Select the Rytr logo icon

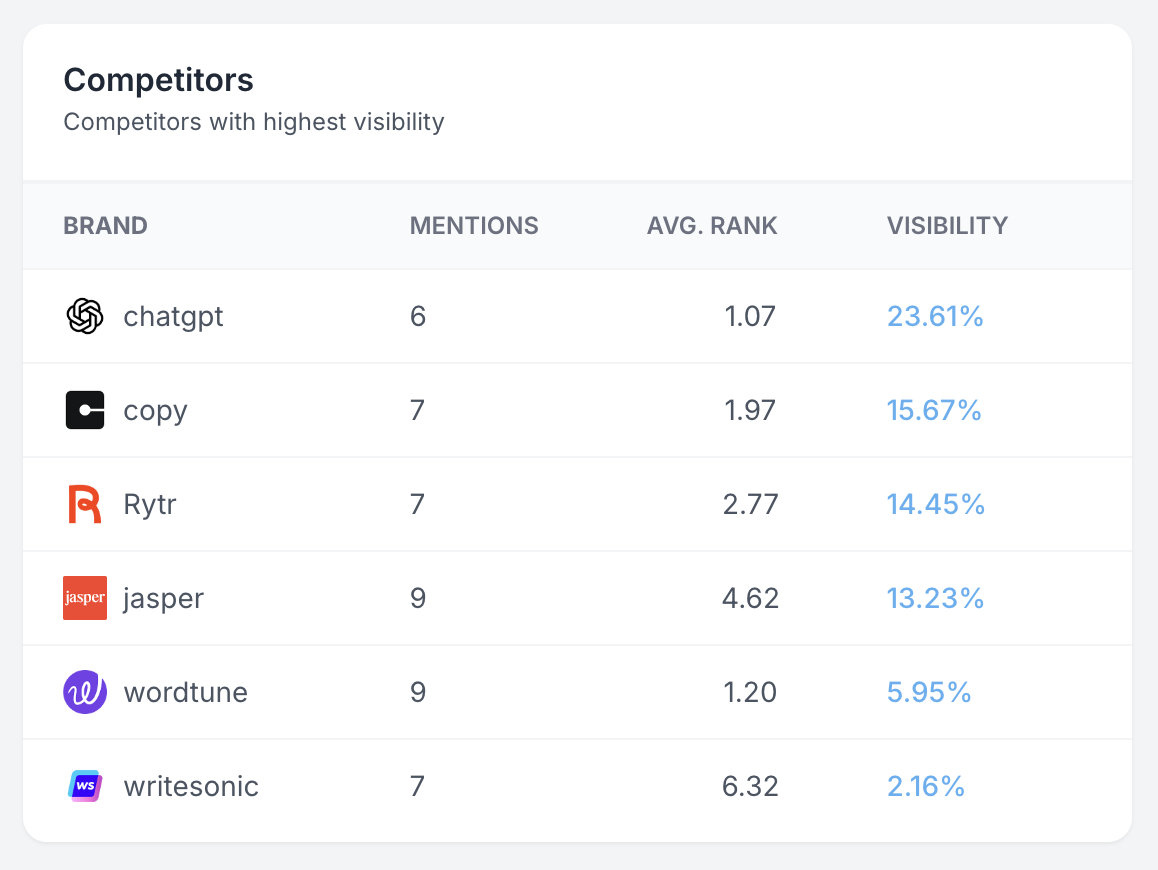85,504
